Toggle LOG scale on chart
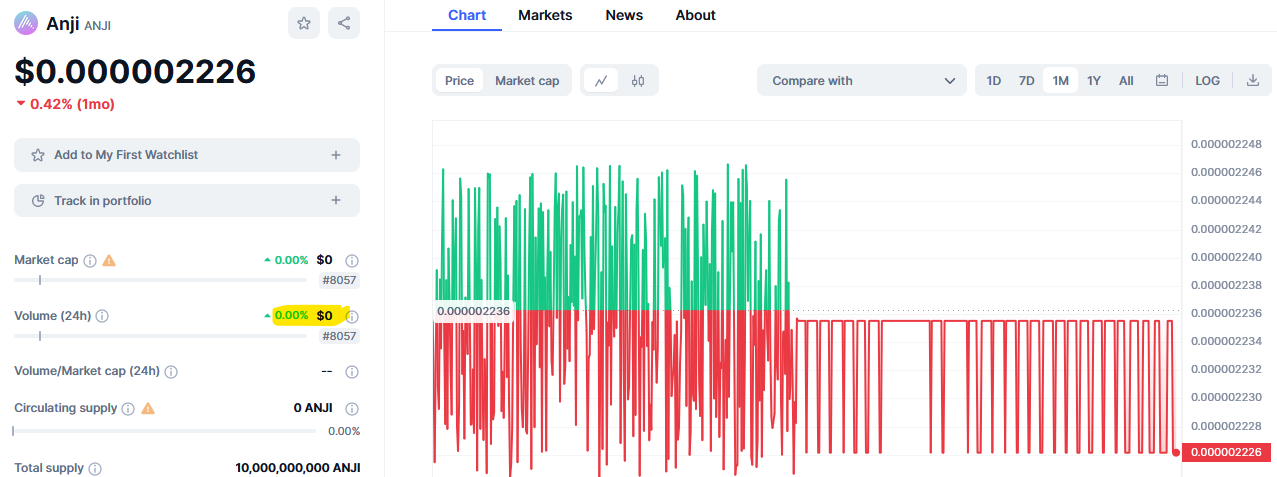 tap(1208, 81)
